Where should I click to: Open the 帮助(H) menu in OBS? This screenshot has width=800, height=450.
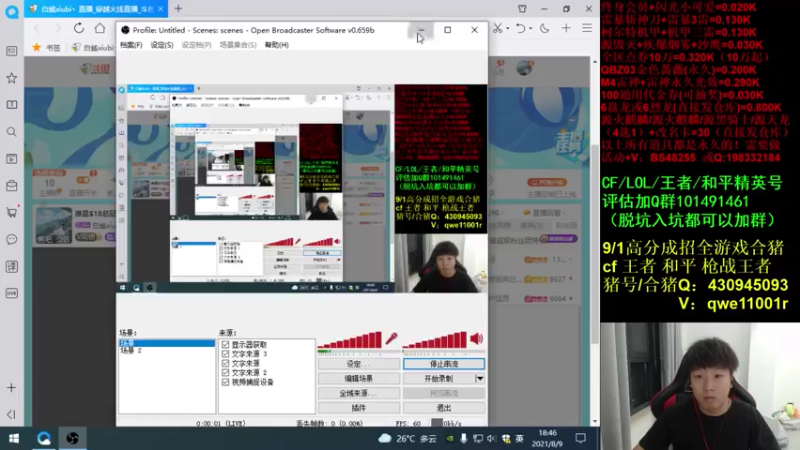[277, 45]
